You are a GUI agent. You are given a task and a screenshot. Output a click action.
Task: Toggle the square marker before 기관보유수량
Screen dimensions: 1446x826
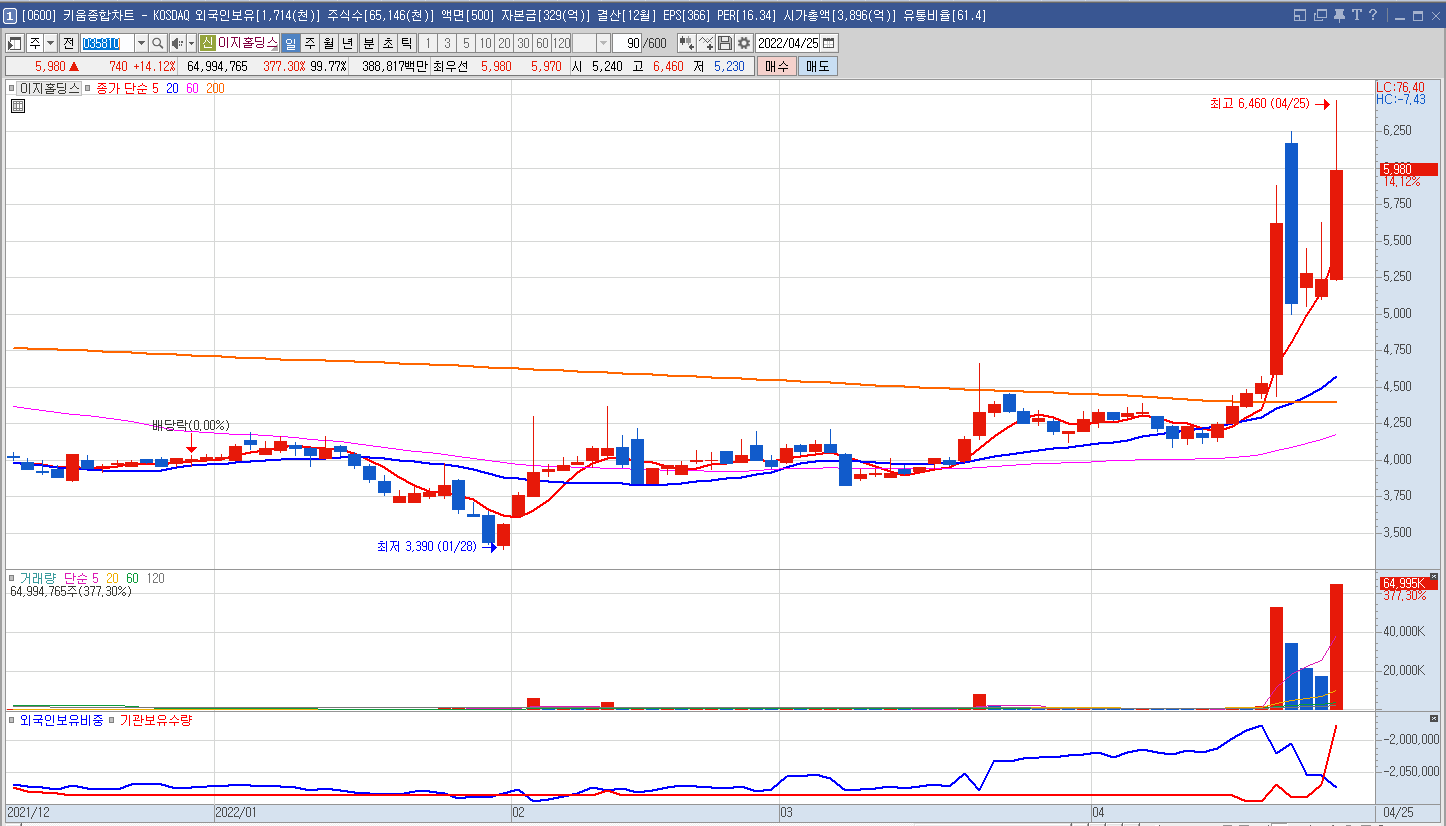tap(112, 719)
